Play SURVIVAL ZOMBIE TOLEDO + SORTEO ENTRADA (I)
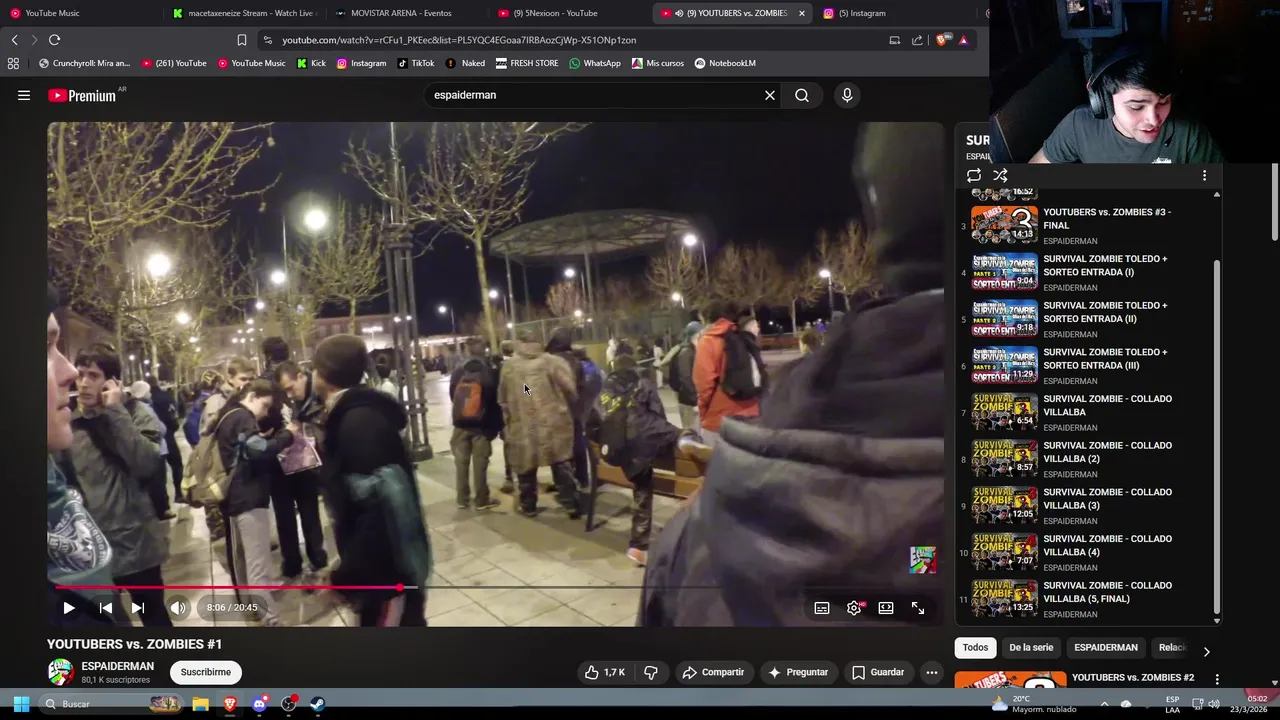Viewport: 1280px width, 720px height. [x=1090, y=272]
